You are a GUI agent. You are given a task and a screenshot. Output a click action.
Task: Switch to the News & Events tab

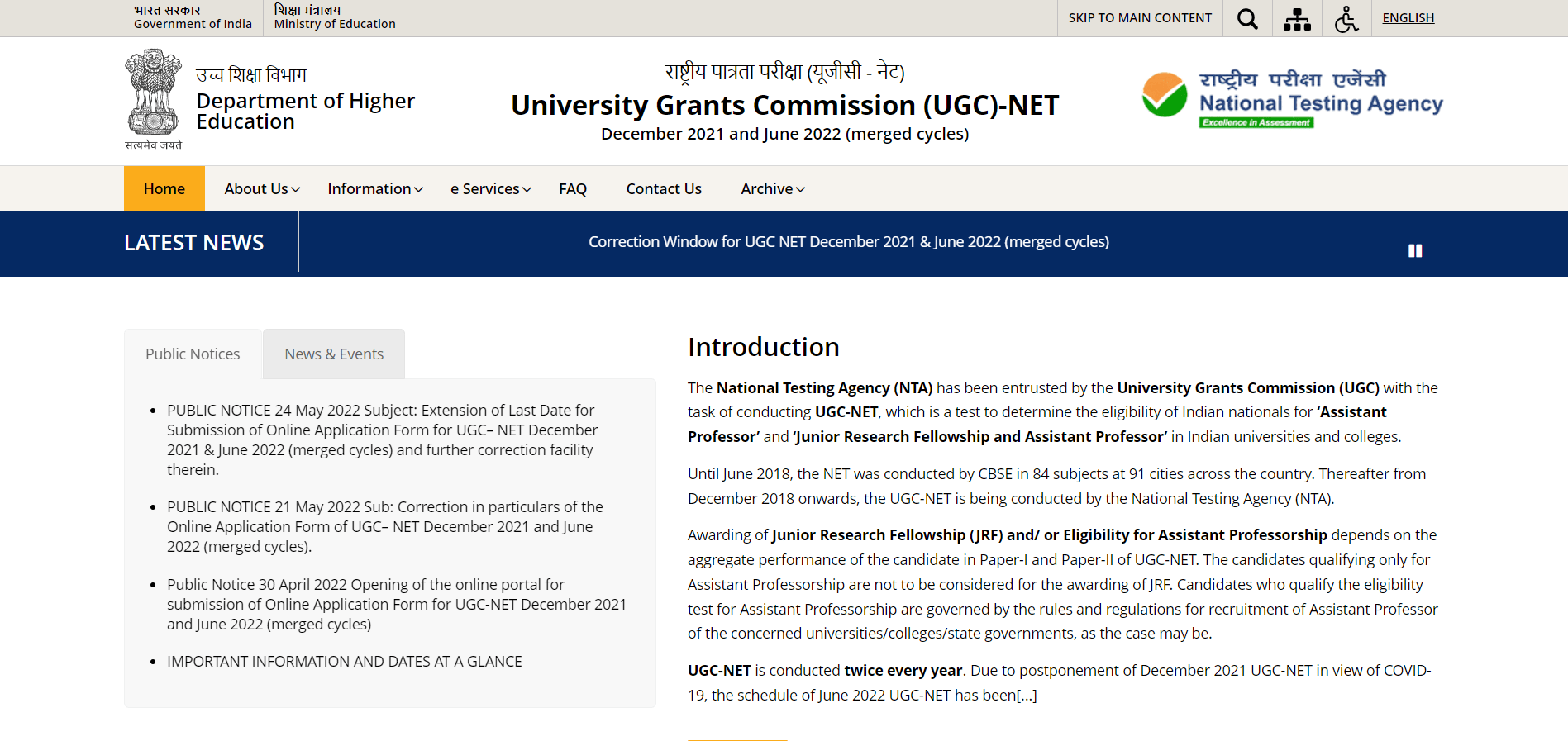[x=334, y=354]
